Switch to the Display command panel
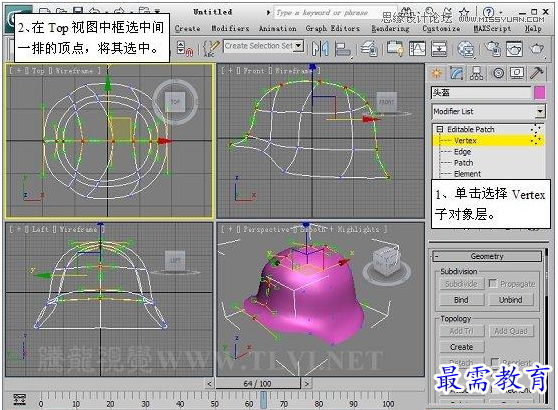558x410 pixels. (517, 73)
